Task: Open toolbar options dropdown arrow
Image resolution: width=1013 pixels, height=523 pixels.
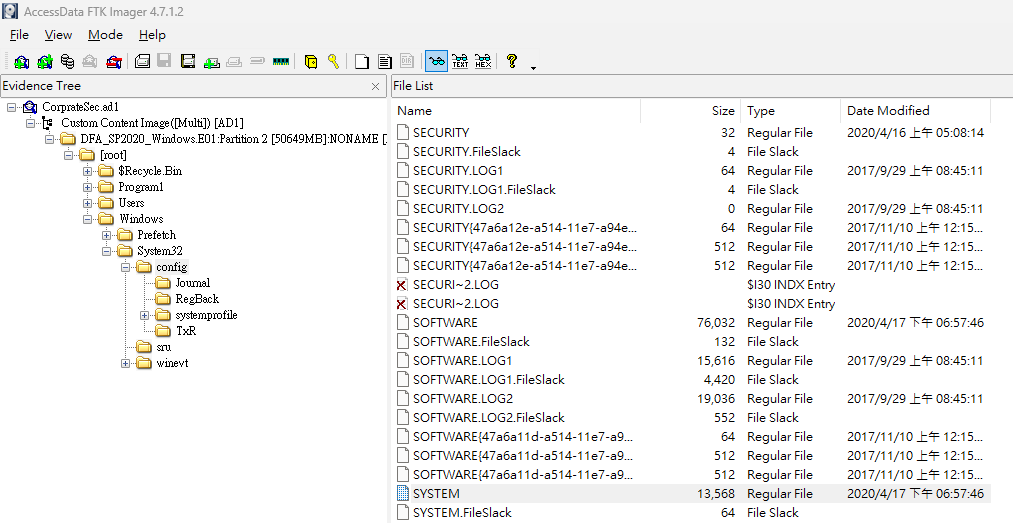Action: coord(533,67)
